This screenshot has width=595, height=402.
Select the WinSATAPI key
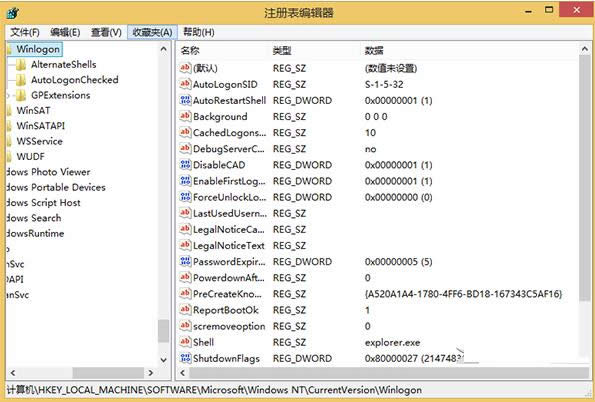point(41,126)
